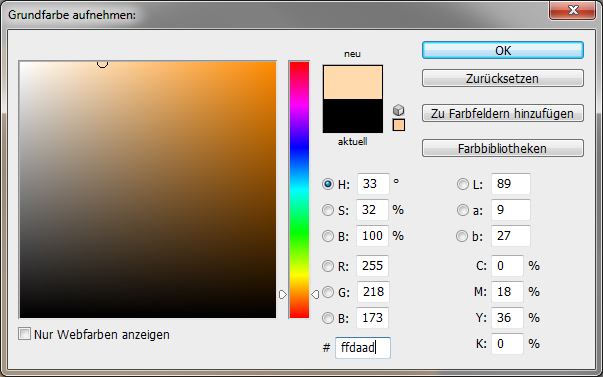Click Zu Farbfeldern hinzufügen
603x377 pixels.
pyautogui.click(x=503, y=113)
